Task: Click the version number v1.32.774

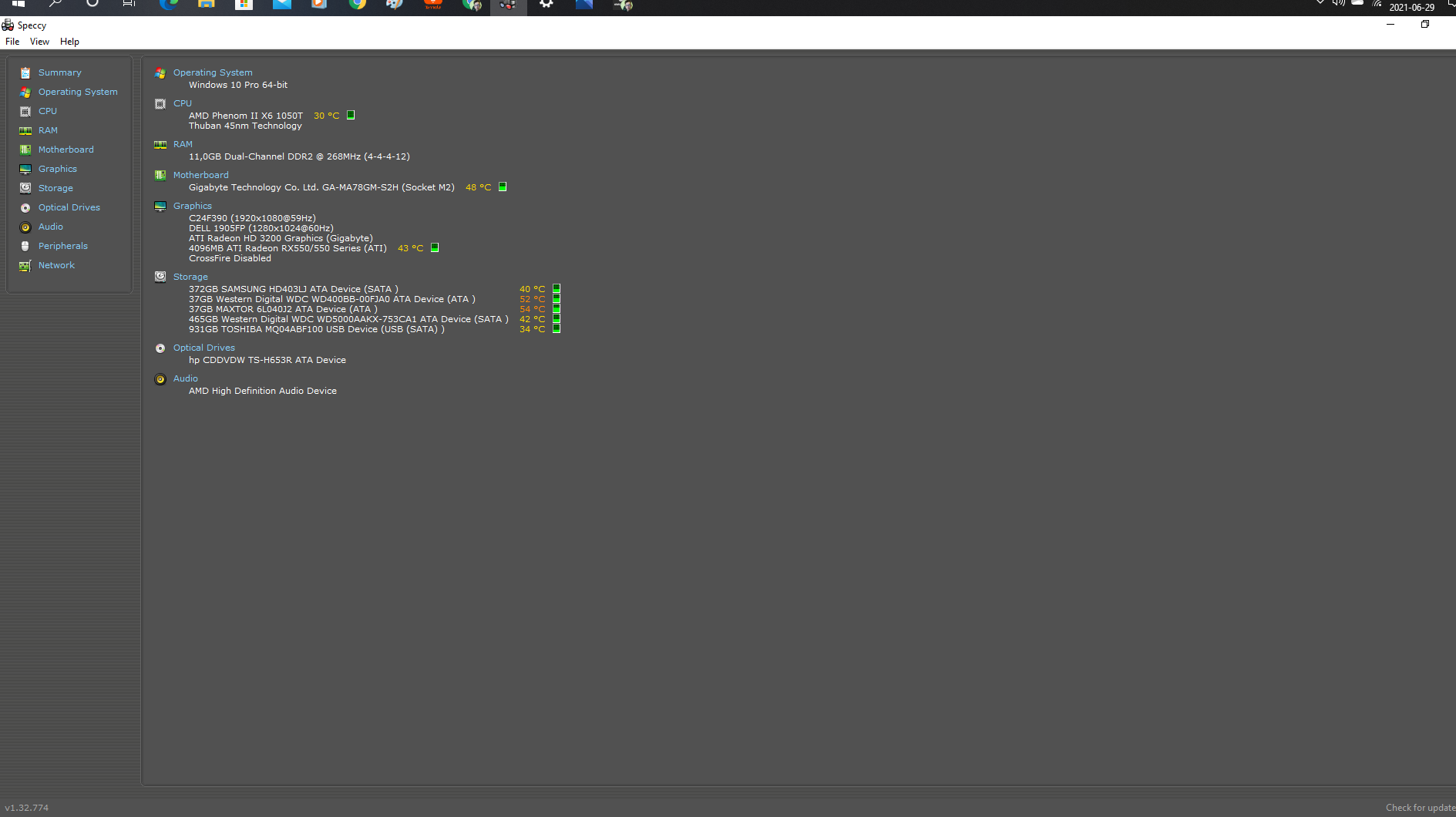Action: [26, 808]
